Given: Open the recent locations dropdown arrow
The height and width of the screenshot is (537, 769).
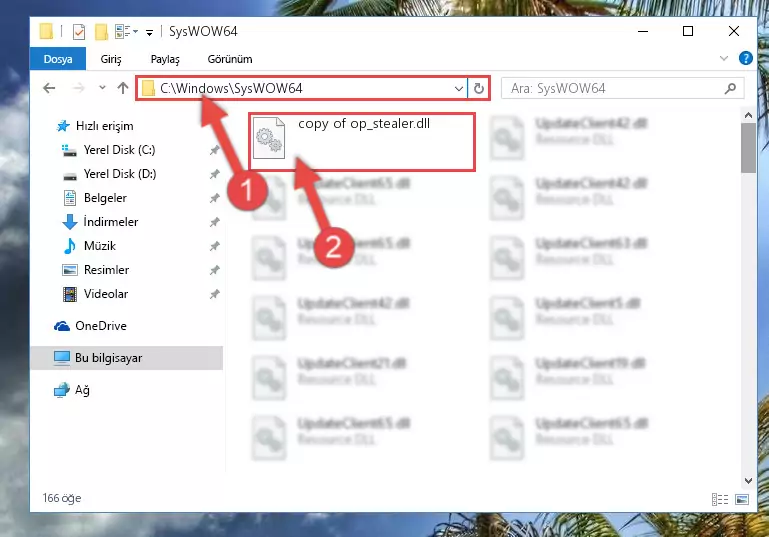Looking at the screenshot, I should click(102, 88).
